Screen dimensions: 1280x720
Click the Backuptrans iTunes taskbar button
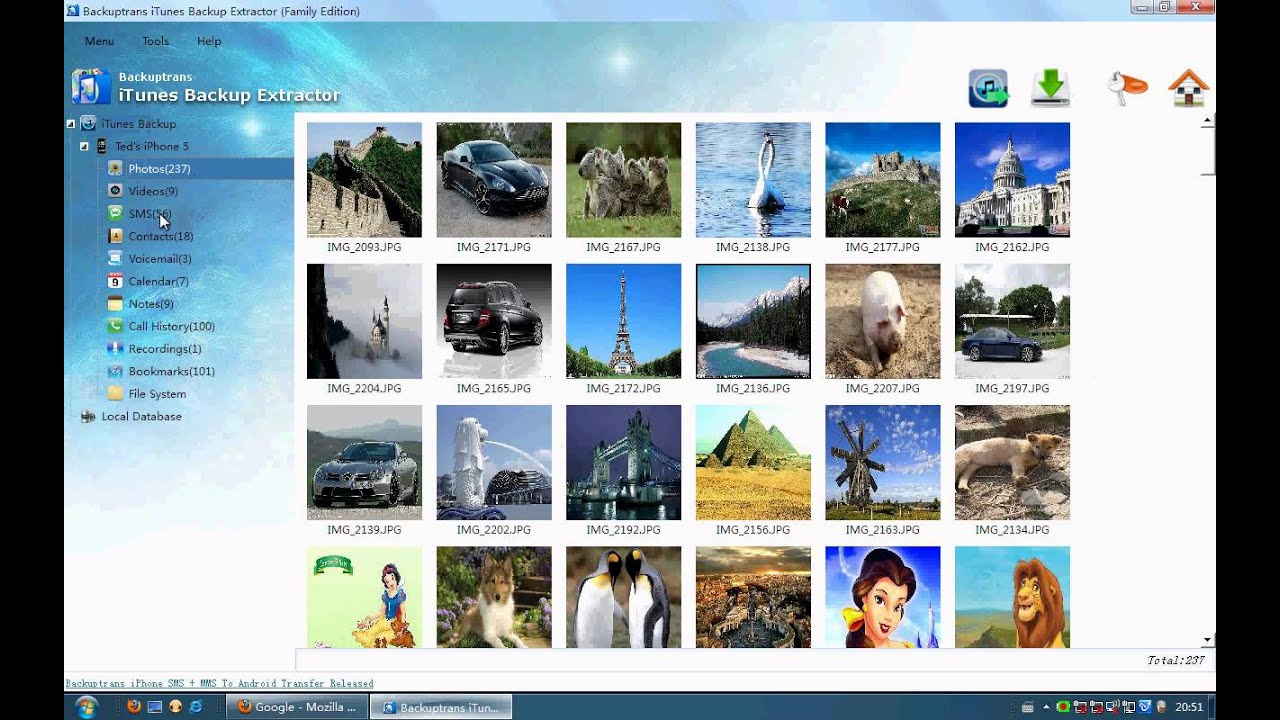click(x=441, y=707)
